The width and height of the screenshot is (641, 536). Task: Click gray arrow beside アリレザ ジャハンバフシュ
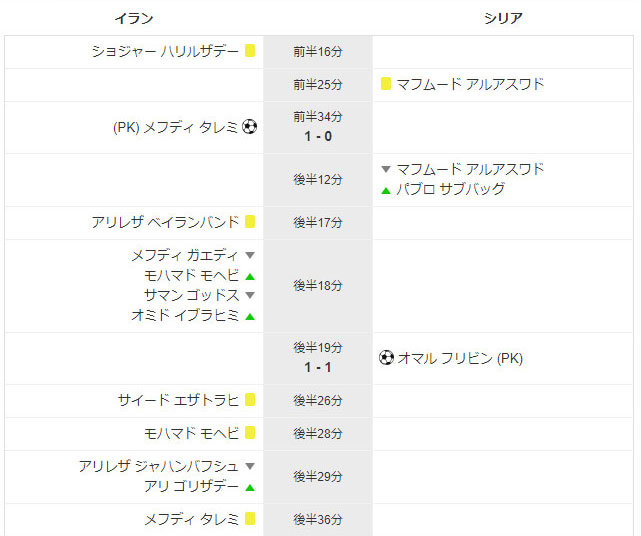click(250, 466)
